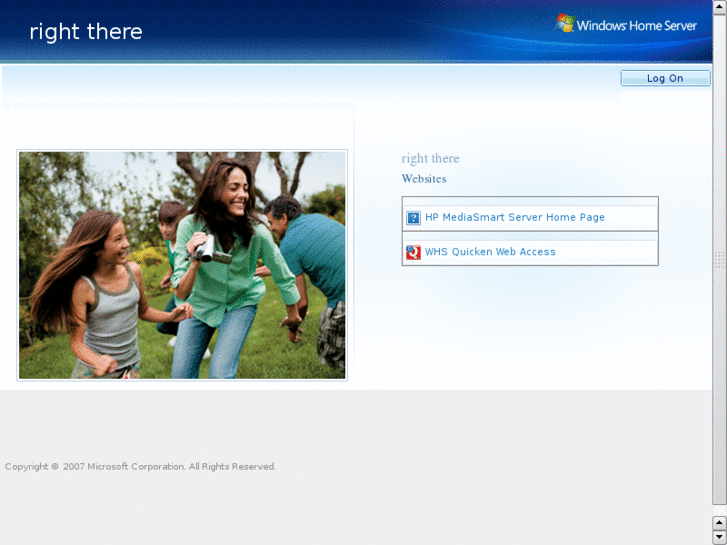
Task: Click the HP MediaSmart question-mark icon
Action: 413,218
